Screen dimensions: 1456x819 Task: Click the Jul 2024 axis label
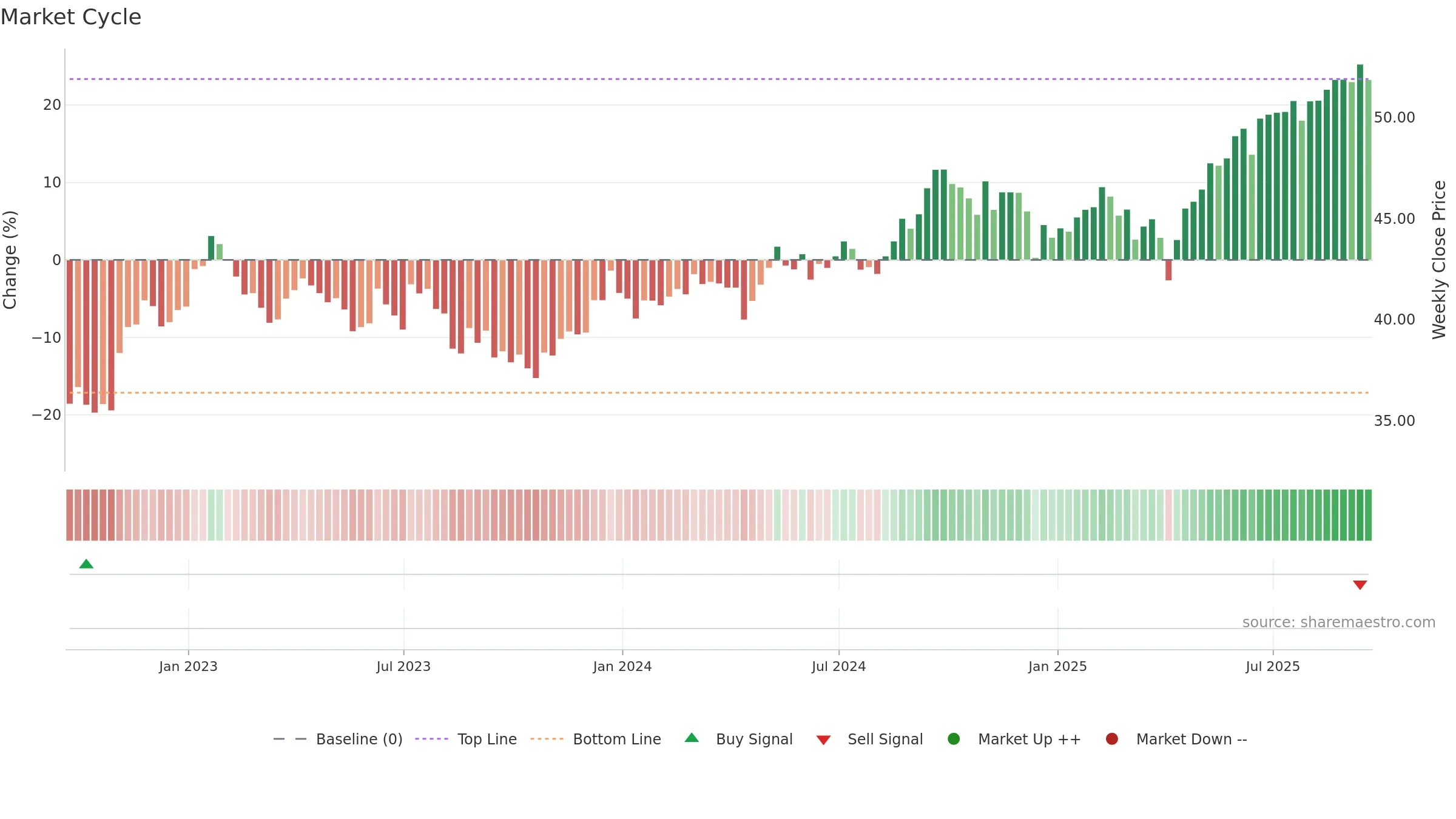839,666
